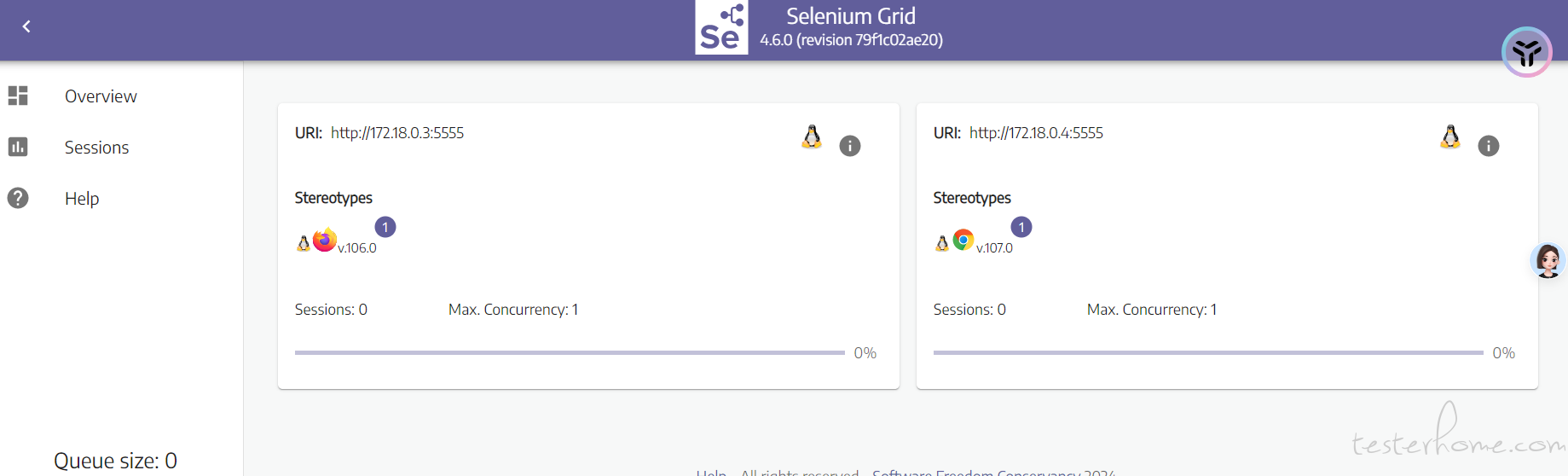Click the round avatar icon top right
The image size is (1568, 476).
(1526, 52)
